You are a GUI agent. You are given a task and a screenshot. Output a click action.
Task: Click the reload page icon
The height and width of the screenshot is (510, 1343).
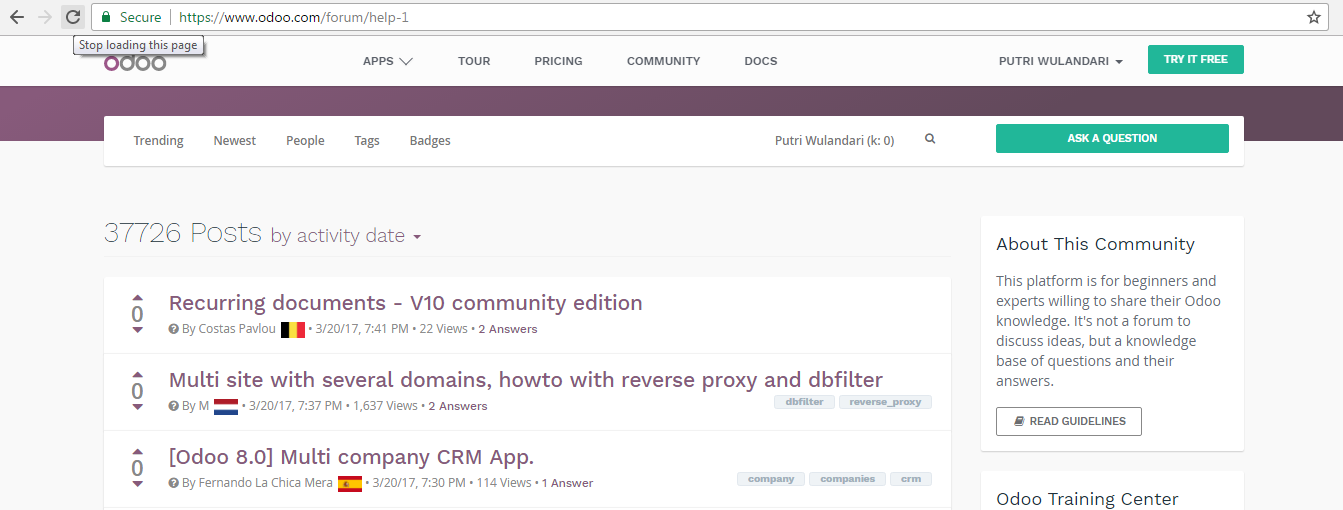click(x=73, y=17)
